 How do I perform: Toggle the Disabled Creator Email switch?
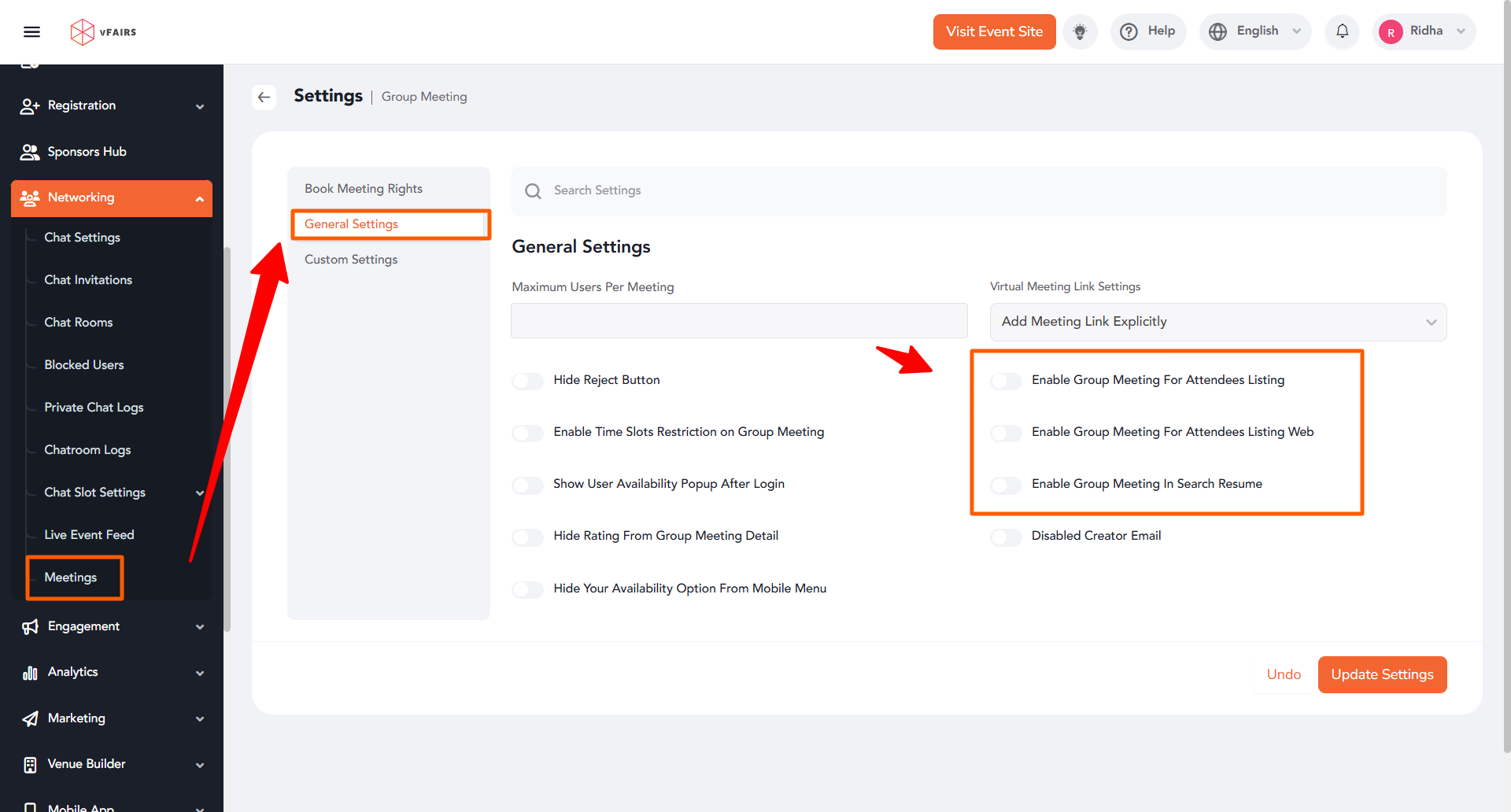tap(1006, 537)
